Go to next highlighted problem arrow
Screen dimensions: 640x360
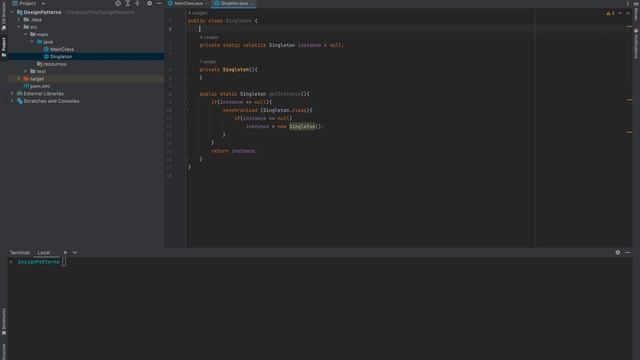pyautogui.click(x=628, y=13)
